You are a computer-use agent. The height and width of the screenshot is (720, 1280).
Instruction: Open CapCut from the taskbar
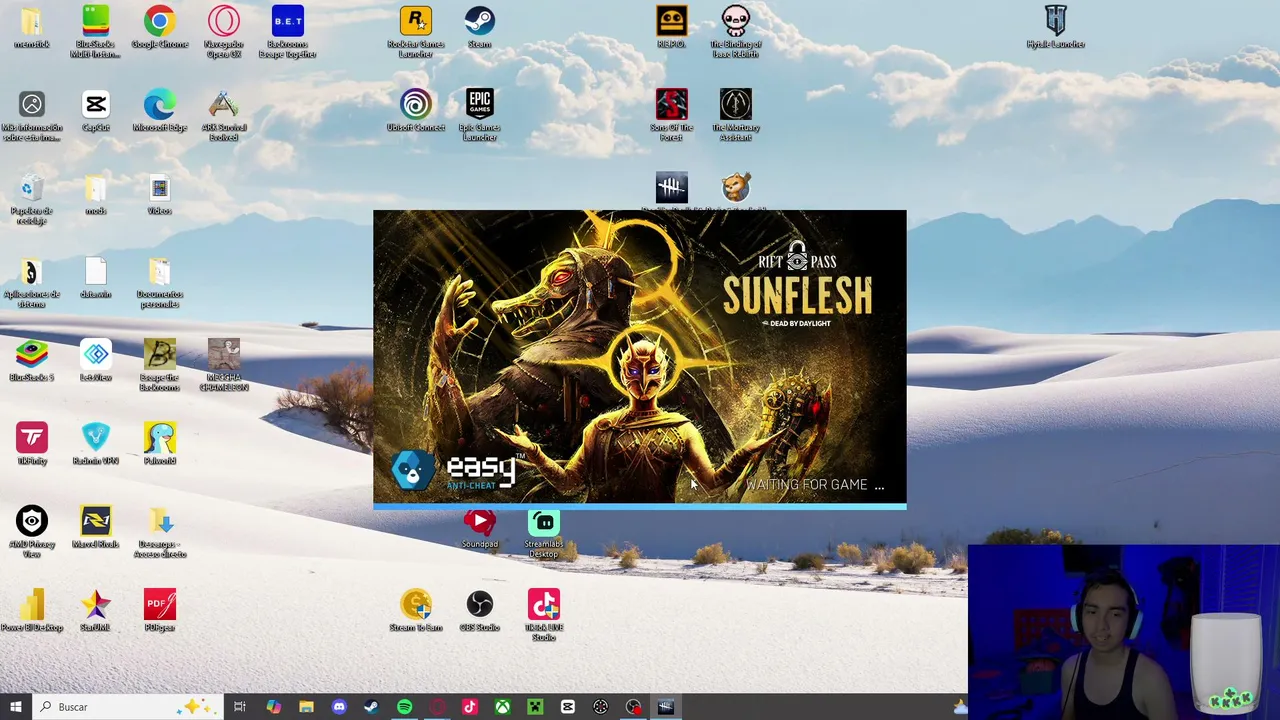568,707
